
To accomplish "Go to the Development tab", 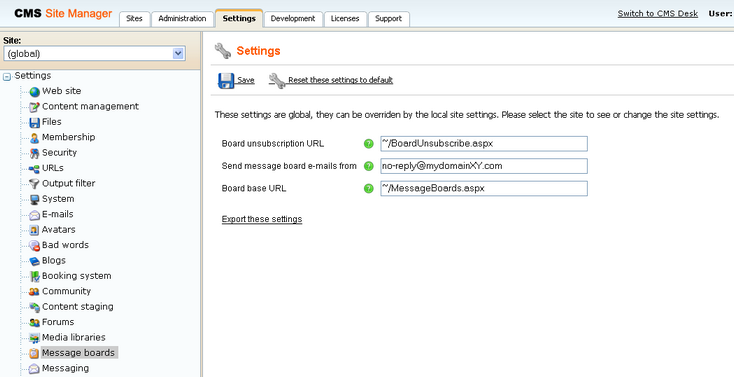I will [x=293, y=19].
